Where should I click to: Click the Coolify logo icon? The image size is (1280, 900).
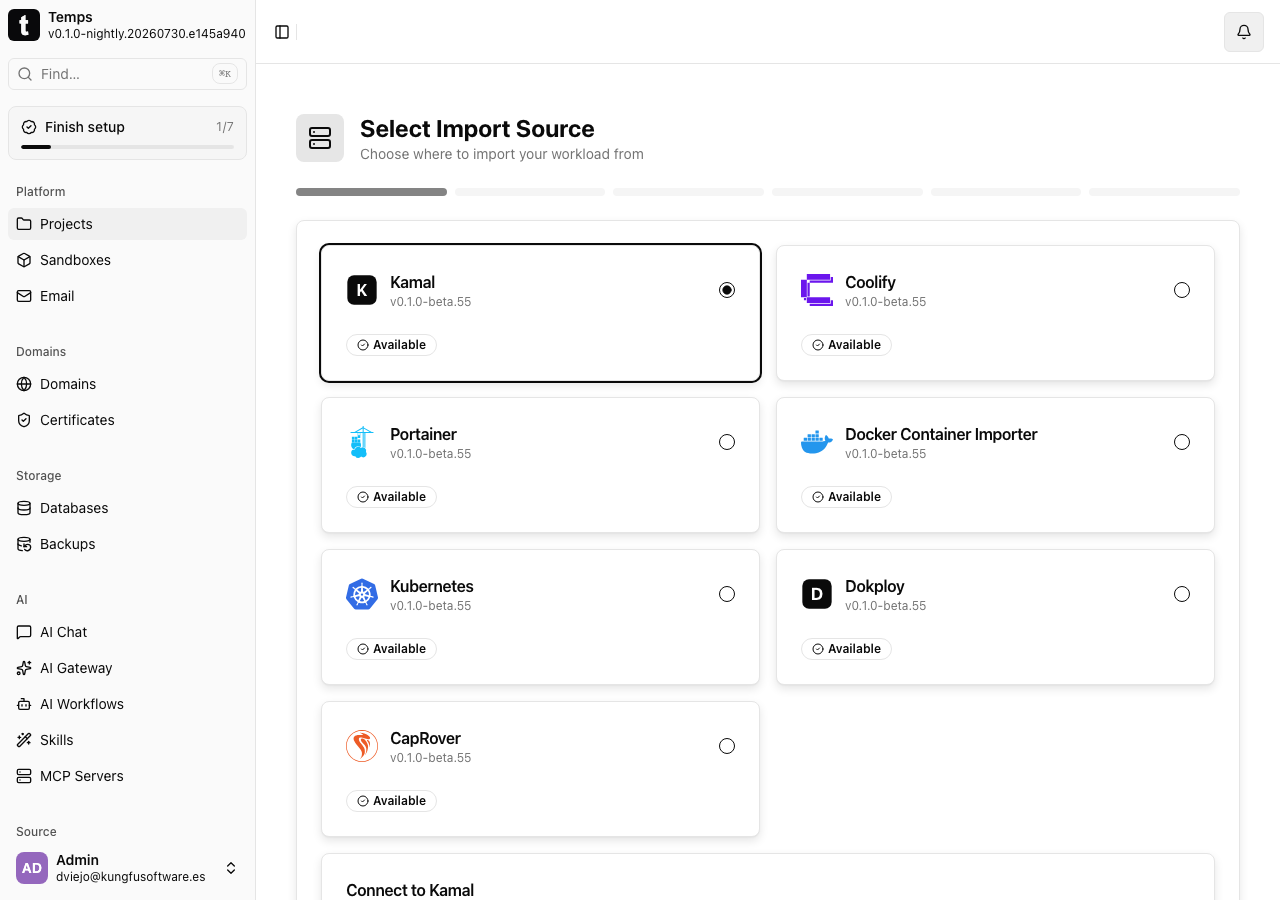817,290
